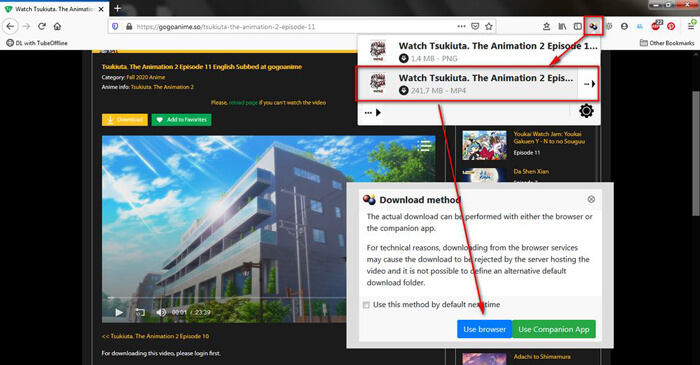The image size is (700, 365).
Task: Open page actions three-dot menu in address bar
Action: [x=462, y=27]
